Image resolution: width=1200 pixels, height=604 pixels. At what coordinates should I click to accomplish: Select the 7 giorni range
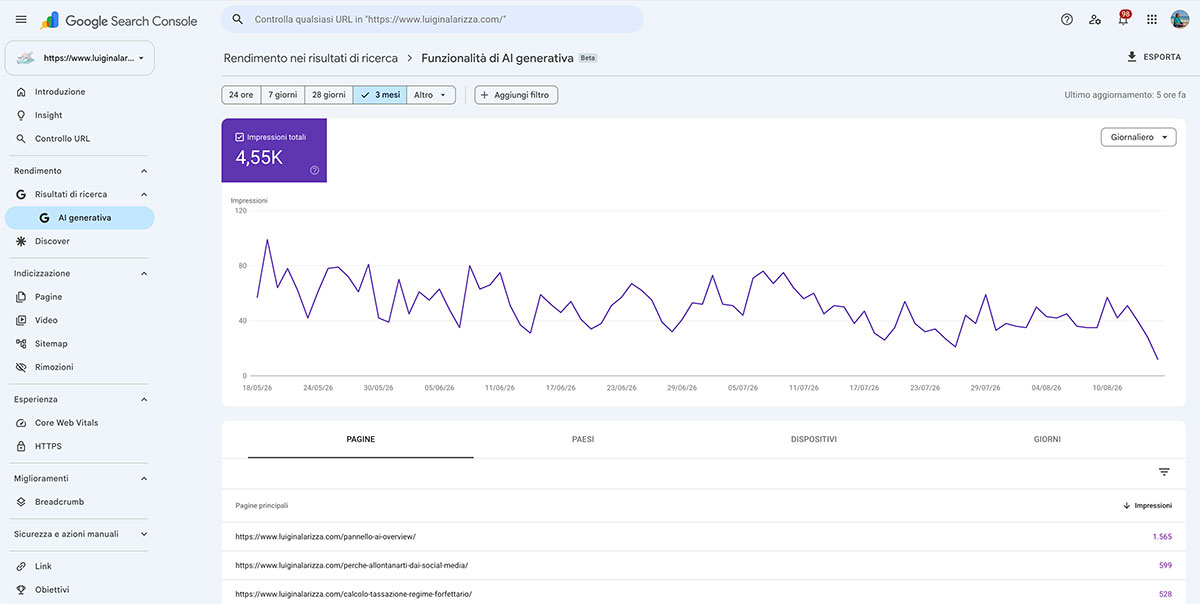pyautogui.click(x=282, y=95)
